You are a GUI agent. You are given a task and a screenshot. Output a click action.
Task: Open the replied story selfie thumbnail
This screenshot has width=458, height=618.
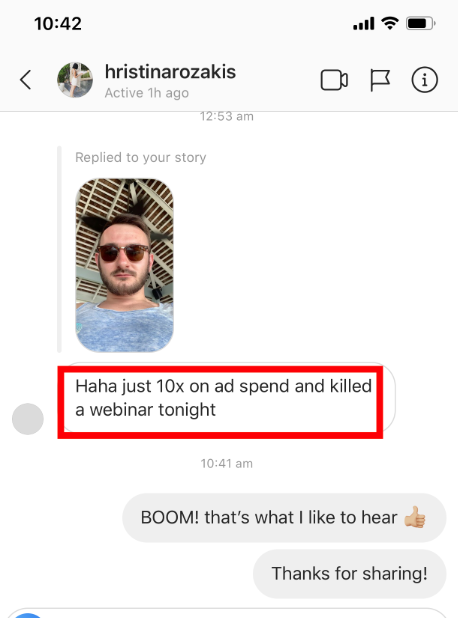coord(124,265)
